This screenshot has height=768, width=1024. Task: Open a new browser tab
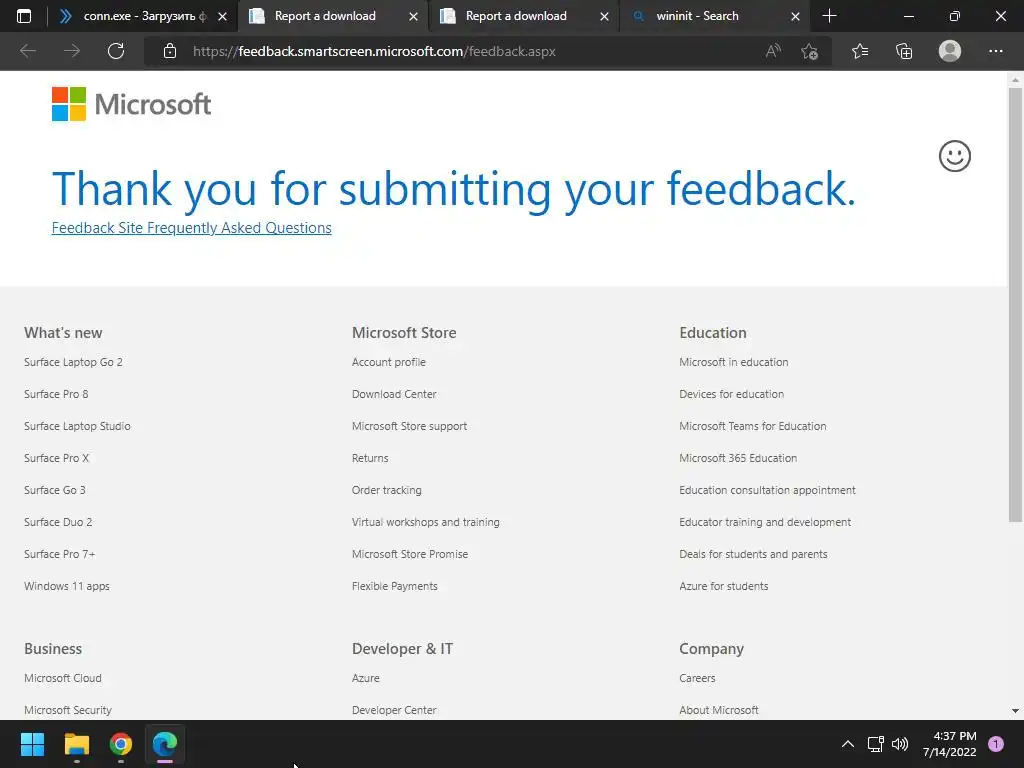(x=829, y=16)
